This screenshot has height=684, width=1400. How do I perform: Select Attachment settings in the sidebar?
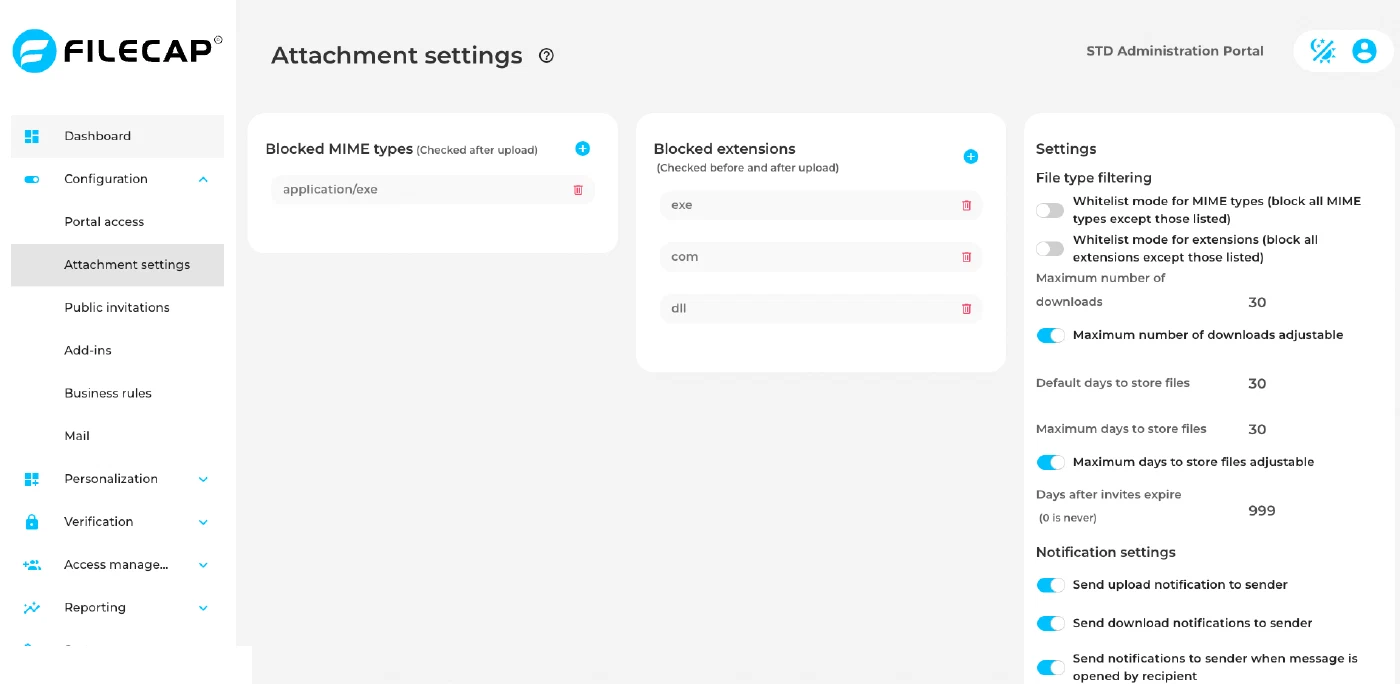point(117,265)
